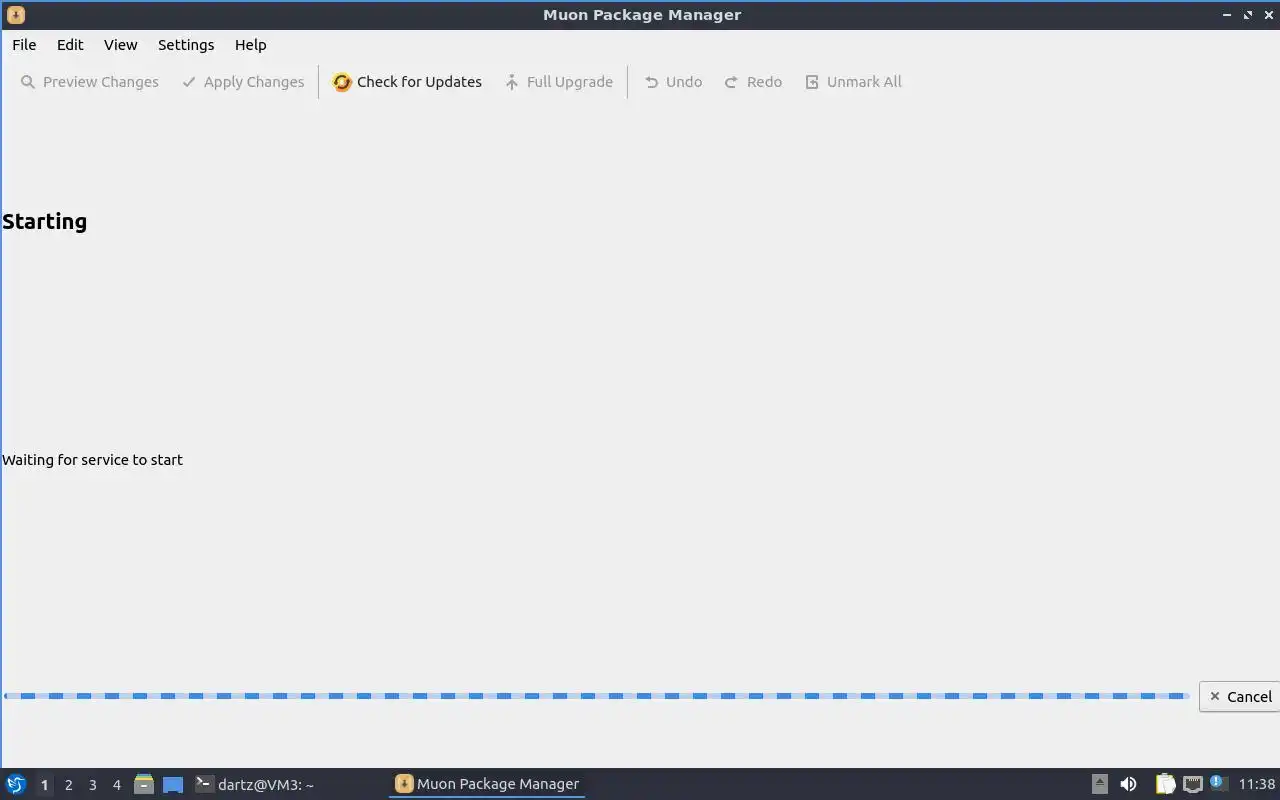1280x800 pixels.
Task: Click the Muon icon in the title bar
Action: (15, 15)
